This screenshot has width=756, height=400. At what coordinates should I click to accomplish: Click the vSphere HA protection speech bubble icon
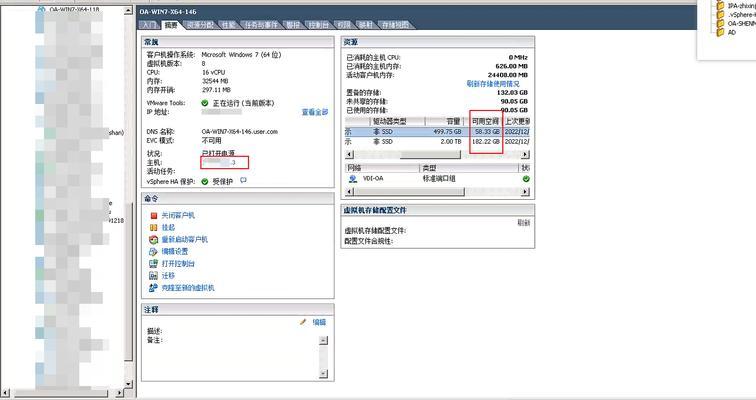point(243,180)
